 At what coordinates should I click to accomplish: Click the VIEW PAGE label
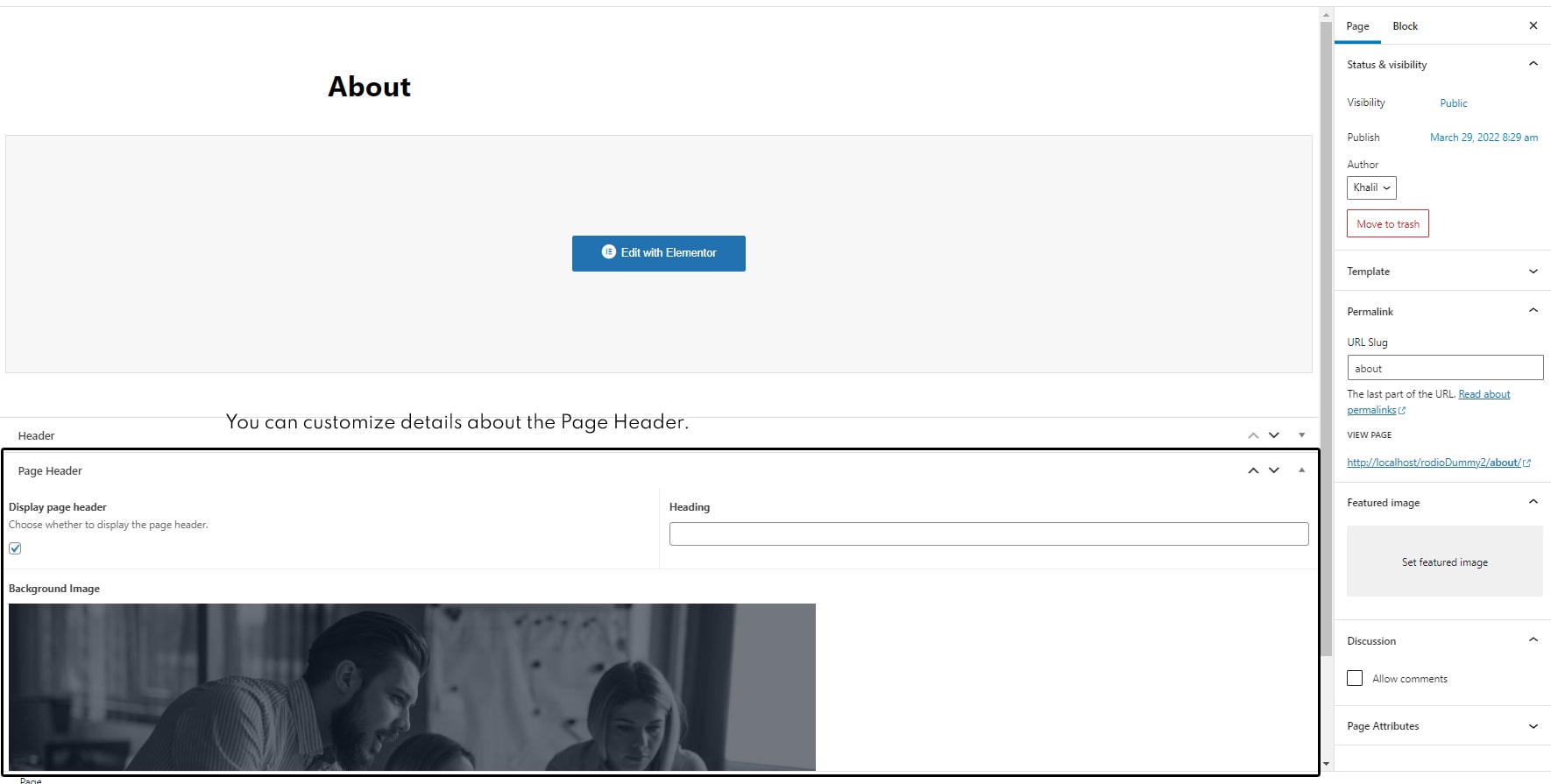click(1369, 435)
